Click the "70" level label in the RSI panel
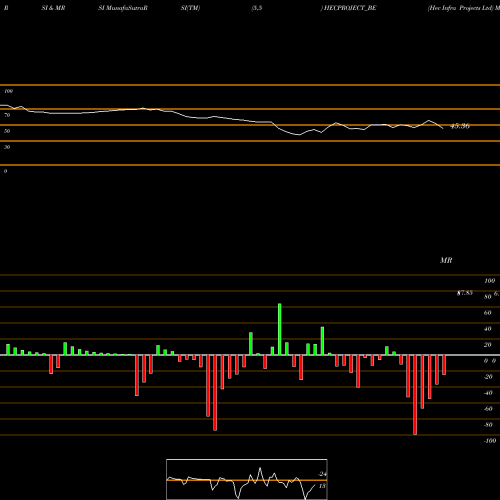The height and width of the screenshot is (500, 500). pyautogui.click(x=7, y=115)
